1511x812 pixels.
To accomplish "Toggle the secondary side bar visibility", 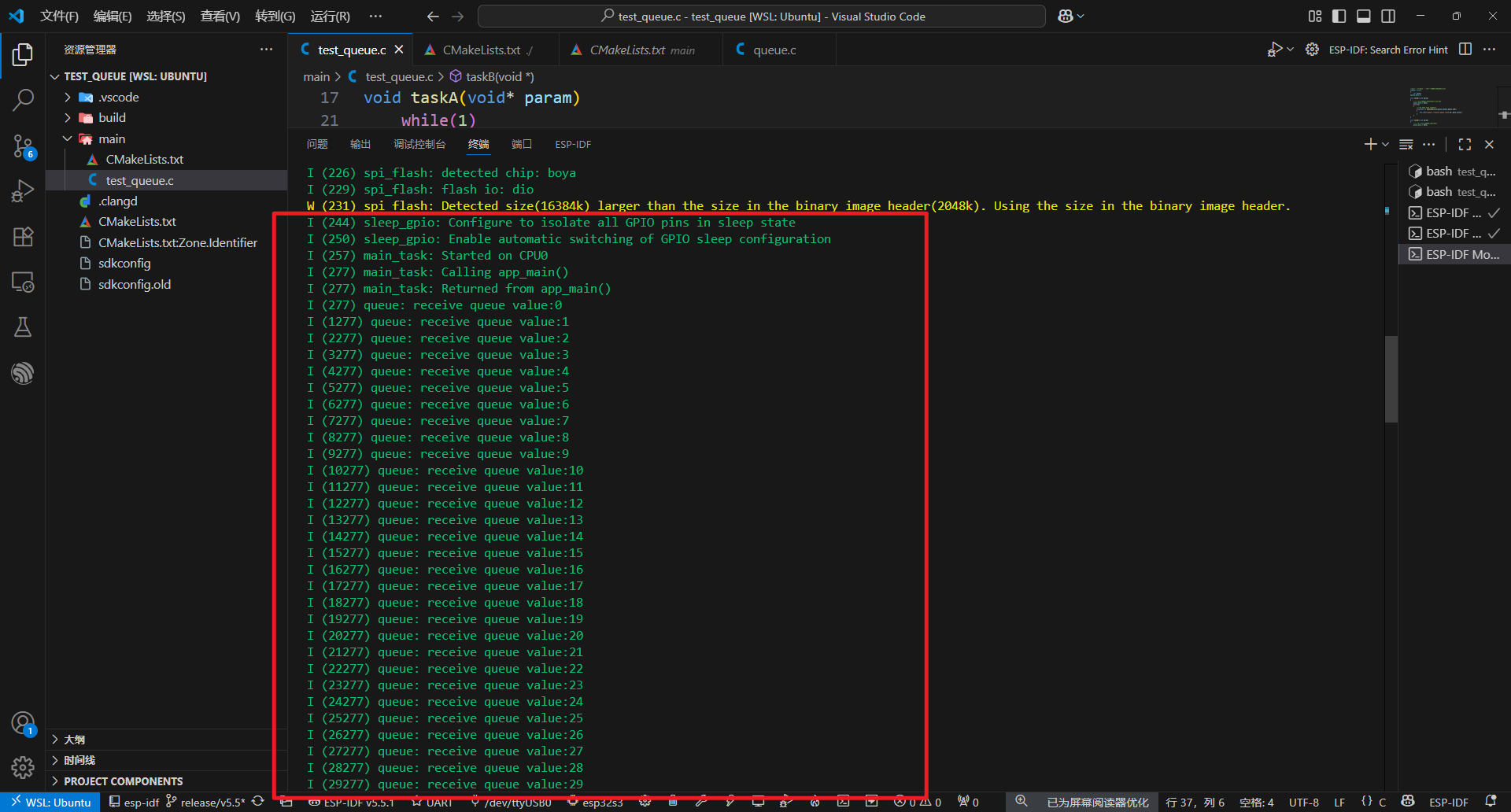I will [x=1388, y=16].
